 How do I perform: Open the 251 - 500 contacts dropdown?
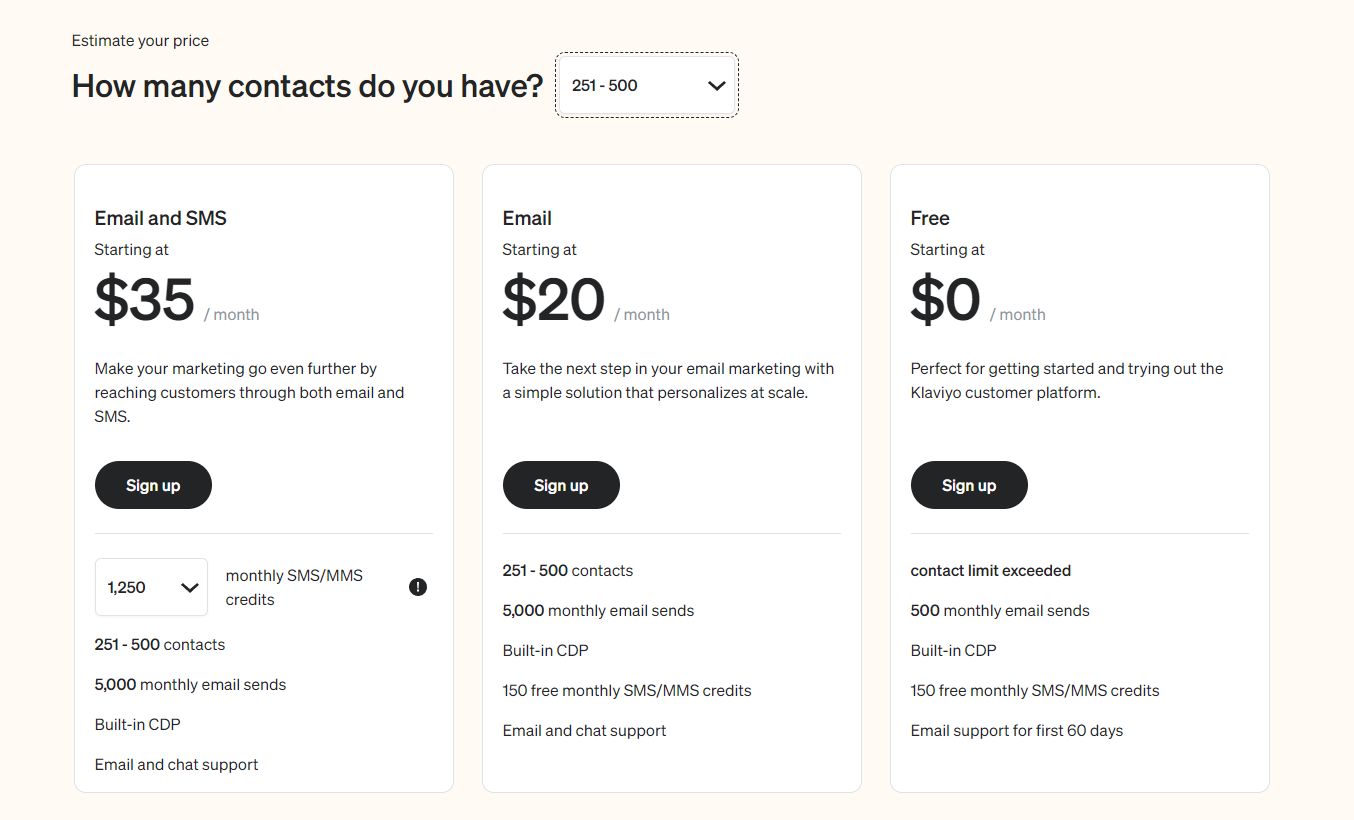[646, 86]
